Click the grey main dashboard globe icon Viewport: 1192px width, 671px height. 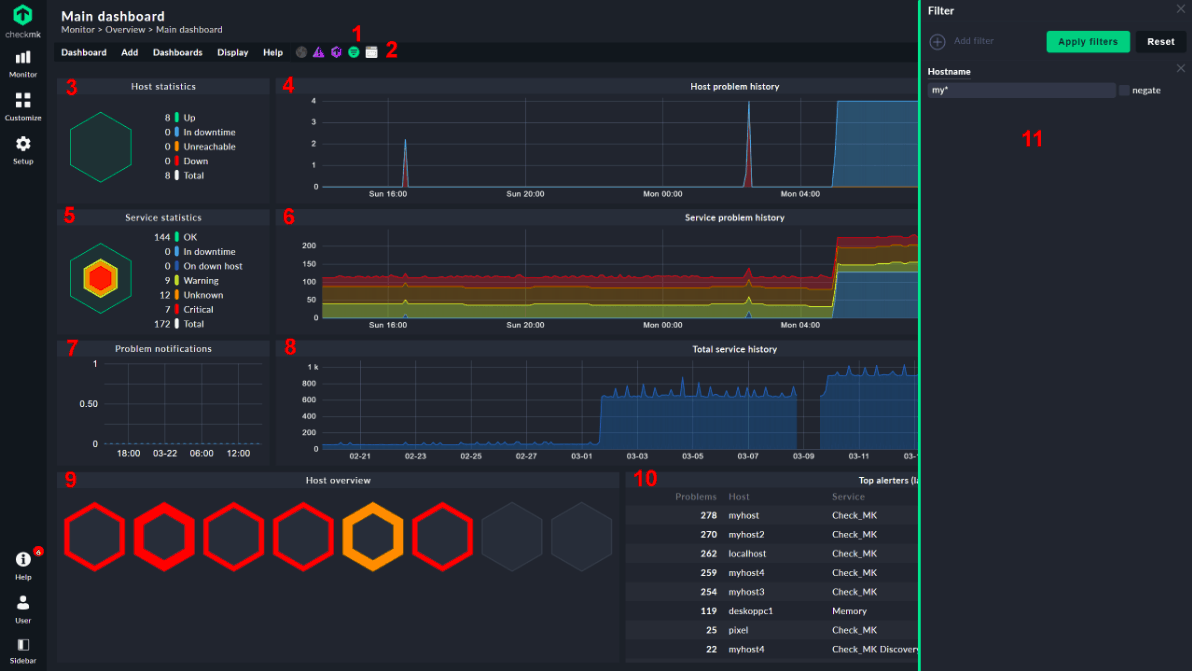pos(301,52)
